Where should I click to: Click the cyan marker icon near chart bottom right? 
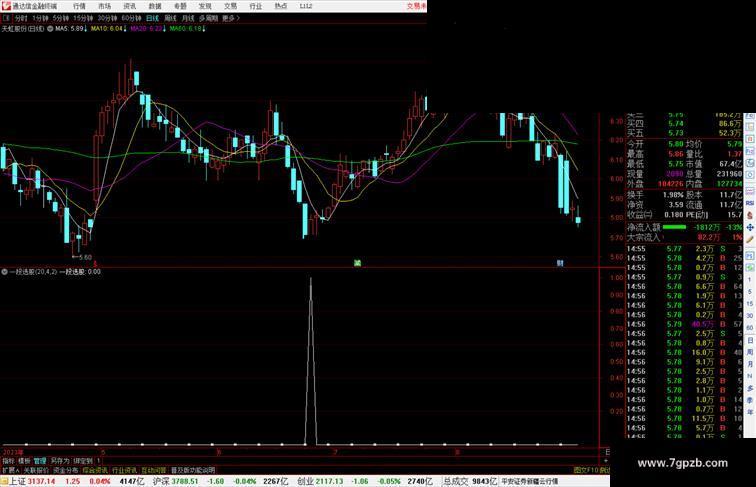(x=560, y=263)
